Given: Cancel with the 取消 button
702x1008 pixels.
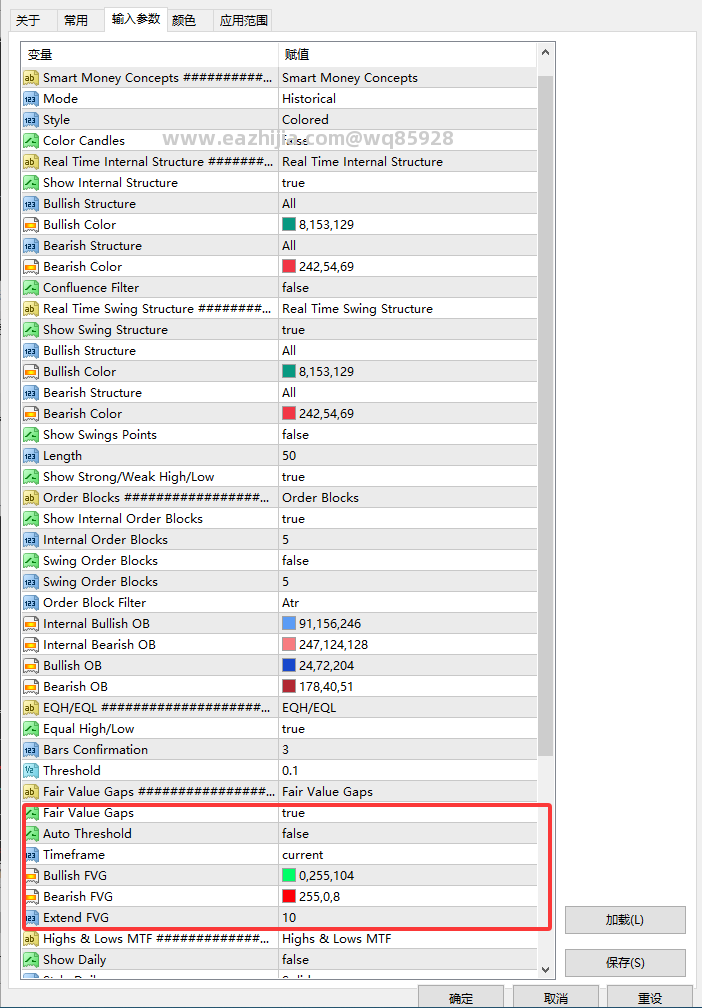Looking at the screenshot, I should pos(555,998).
